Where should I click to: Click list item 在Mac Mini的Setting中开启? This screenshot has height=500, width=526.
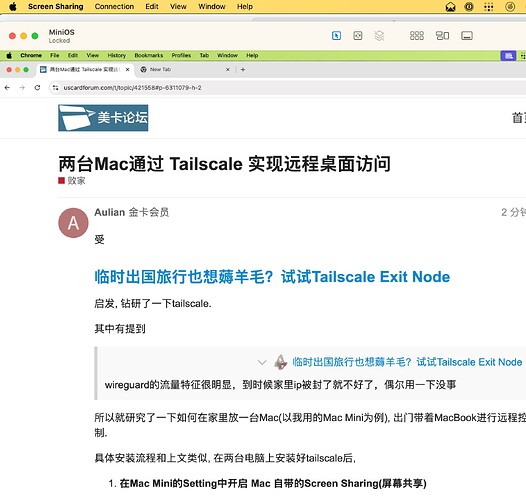coord(273,483)
